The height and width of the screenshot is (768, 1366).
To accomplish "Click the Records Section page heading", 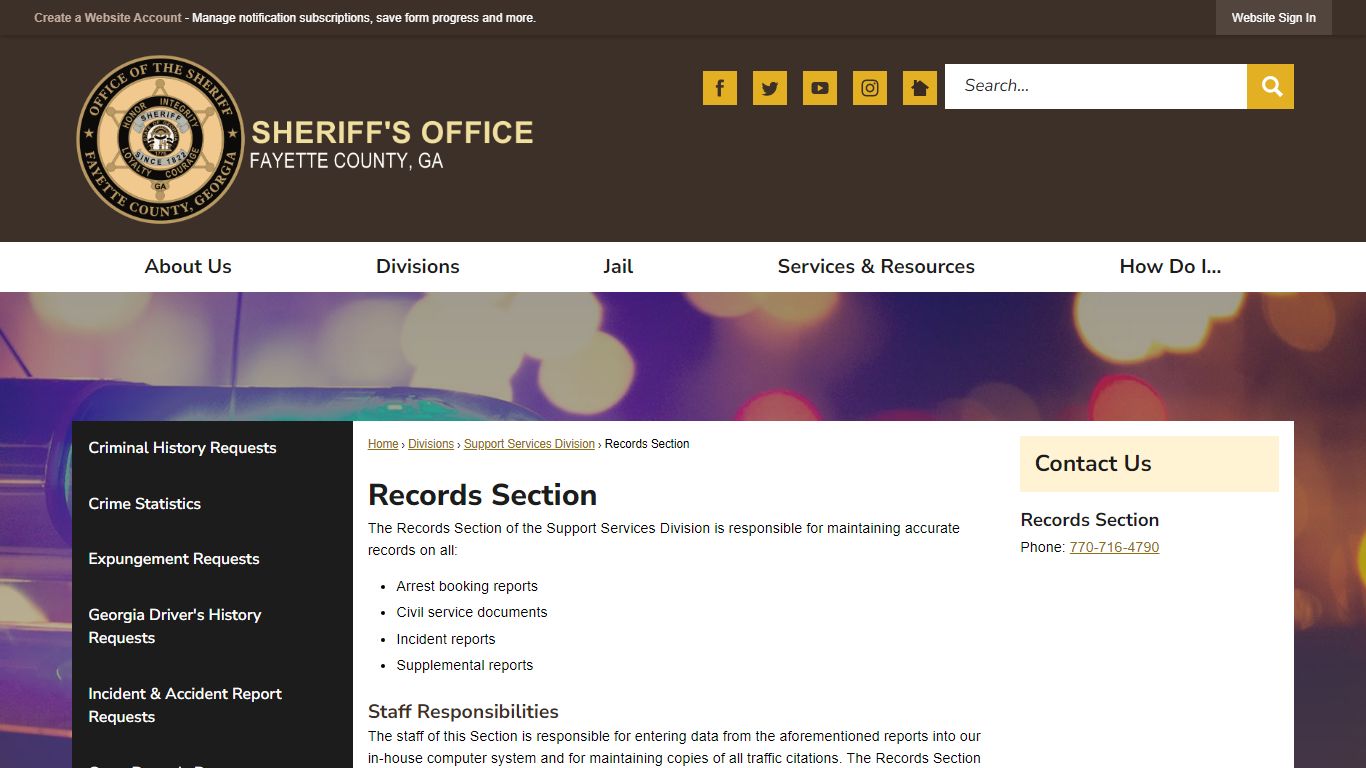I will pos(482,495).
